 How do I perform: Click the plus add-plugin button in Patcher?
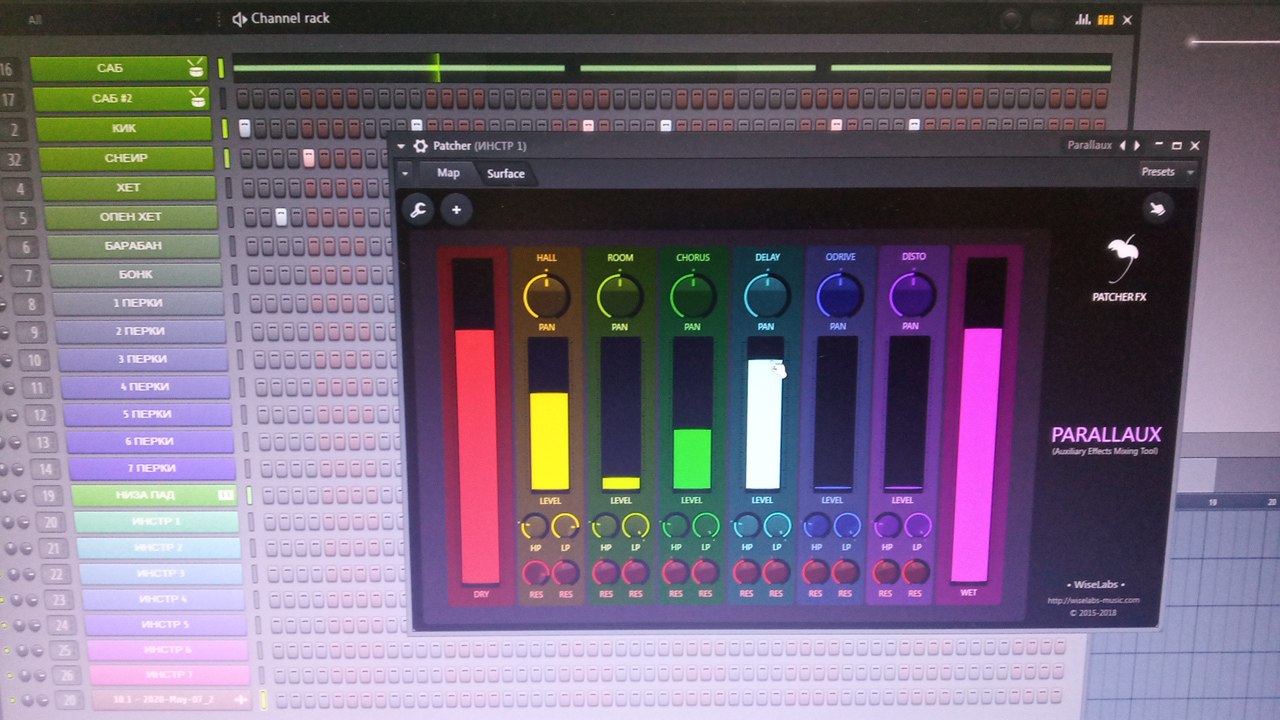tap(456, 209)
